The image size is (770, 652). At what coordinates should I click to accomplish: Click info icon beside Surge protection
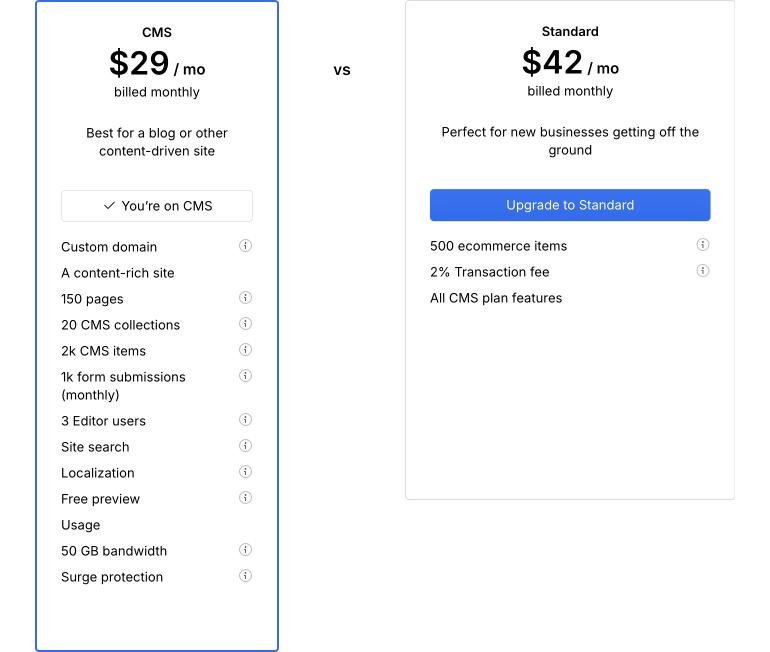pyautogui.click(x=245, y=576)
